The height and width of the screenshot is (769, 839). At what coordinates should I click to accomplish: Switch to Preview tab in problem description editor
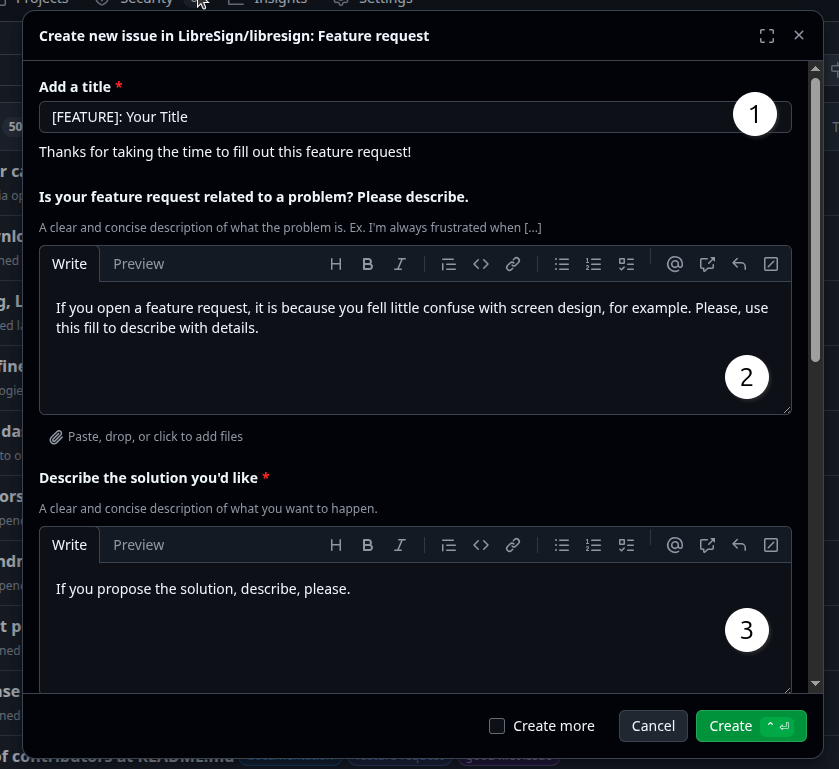(139, 264)
